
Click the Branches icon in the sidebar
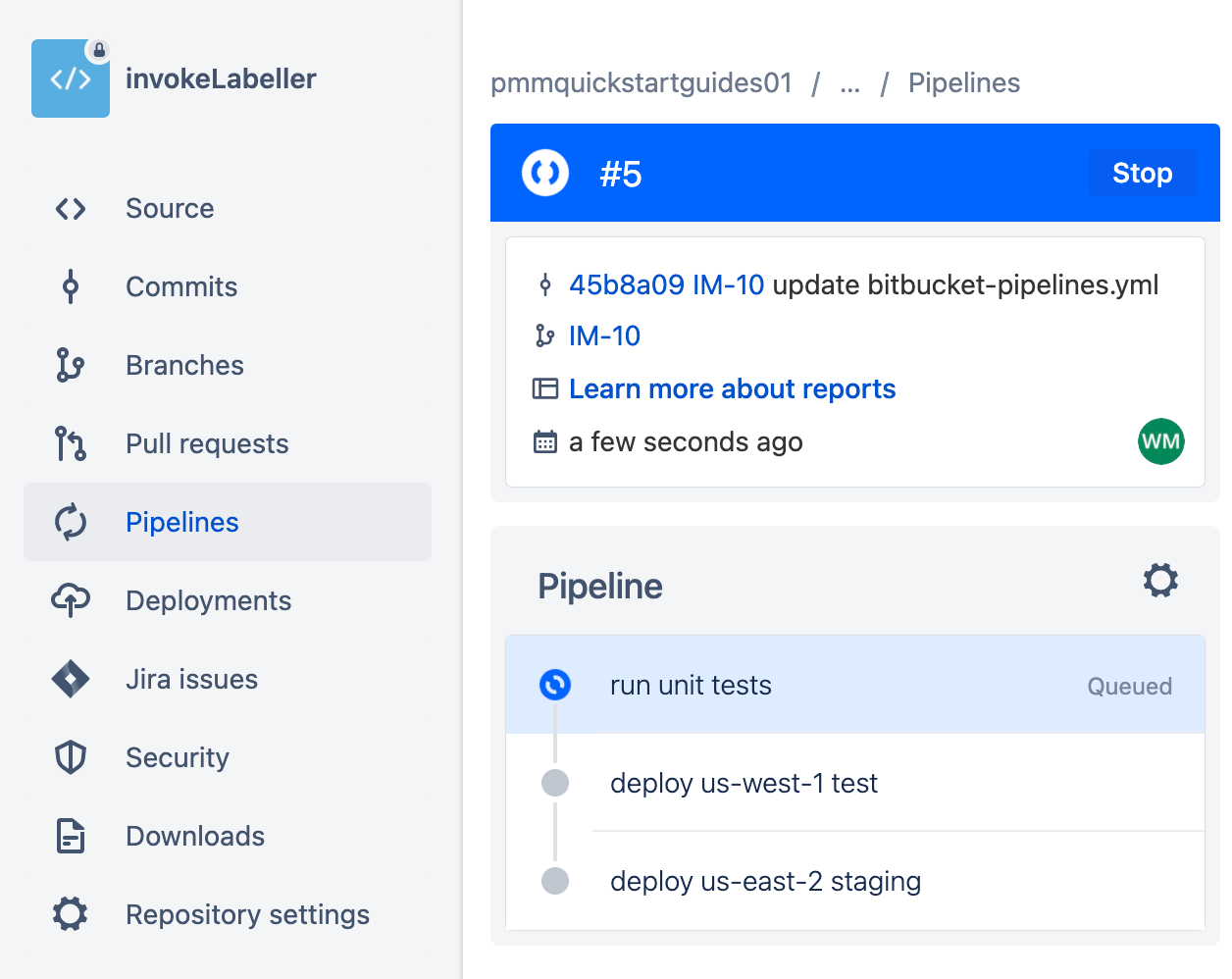tap(70, 365)
